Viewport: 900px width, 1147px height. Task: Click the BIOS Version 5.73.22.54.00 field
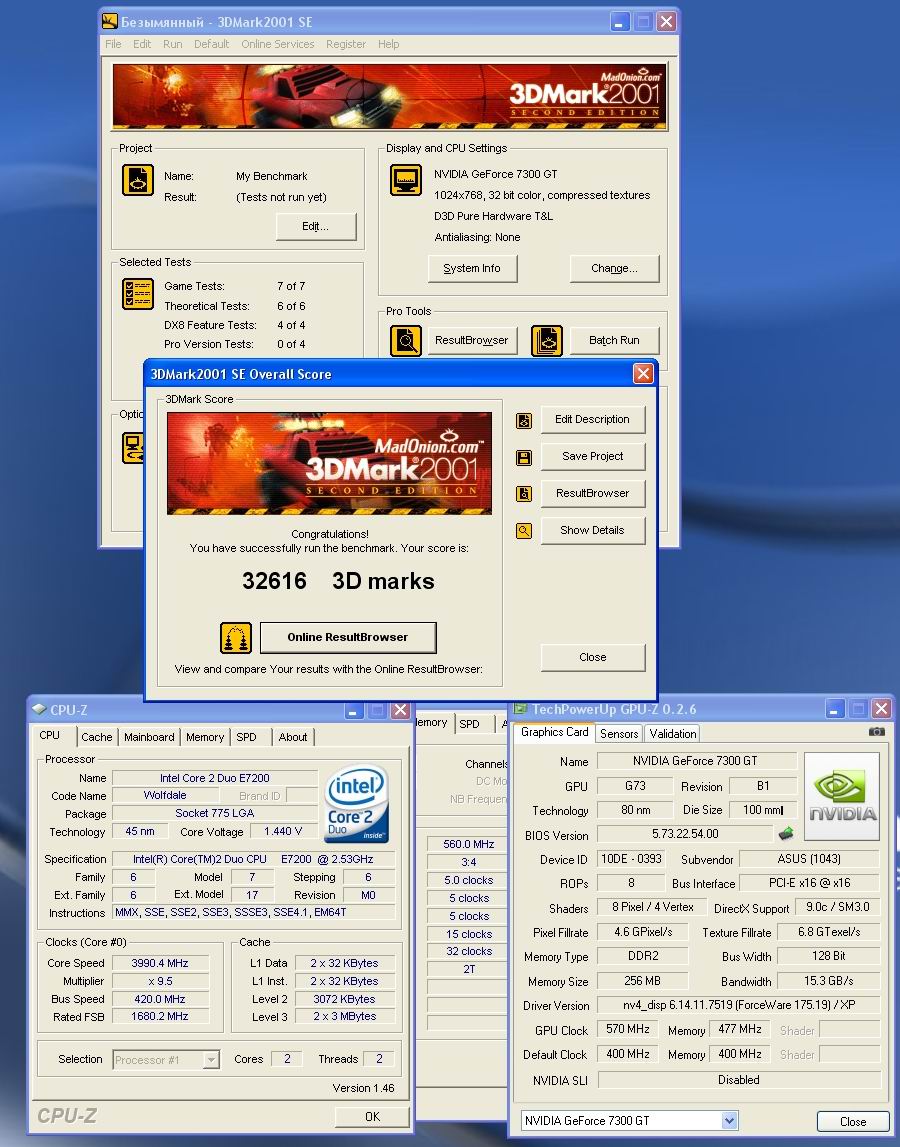[685, 834]
